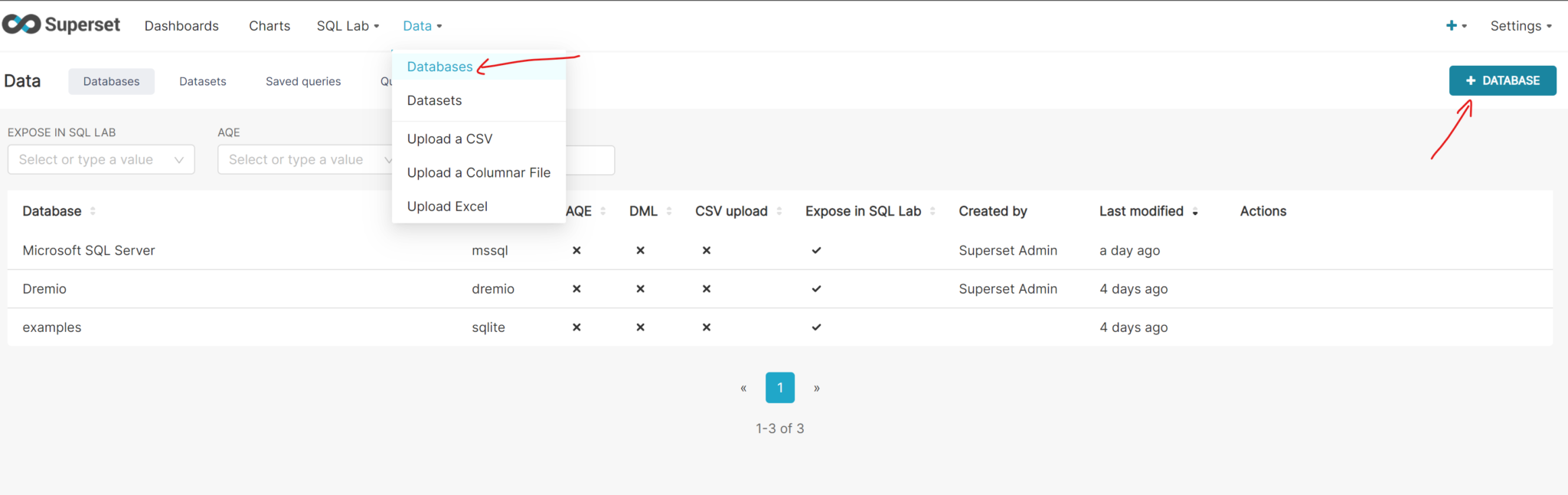Click the page 1 pagination button
Screen dimensions: 1568x495
[779, 388]
